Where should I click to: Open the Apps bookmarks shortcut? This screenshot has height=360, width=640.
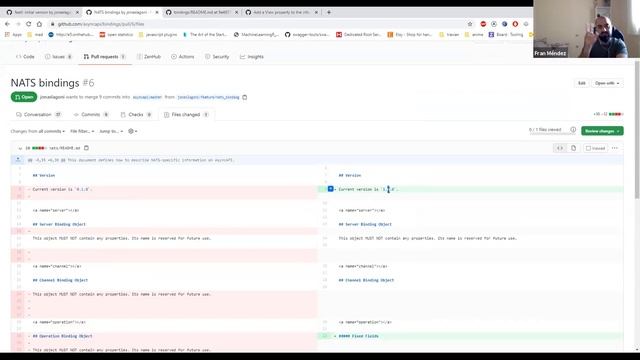[13, 35]
